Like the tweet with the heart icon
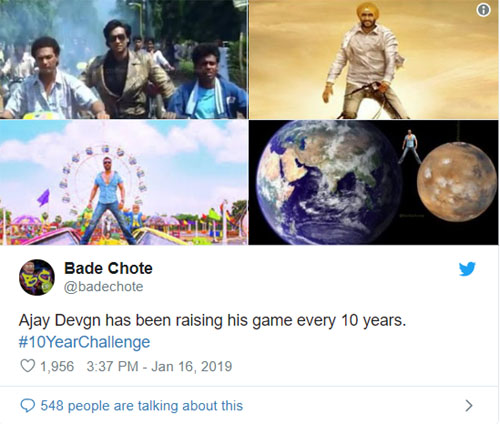500x424 pixels. click(x=28, y=366)
